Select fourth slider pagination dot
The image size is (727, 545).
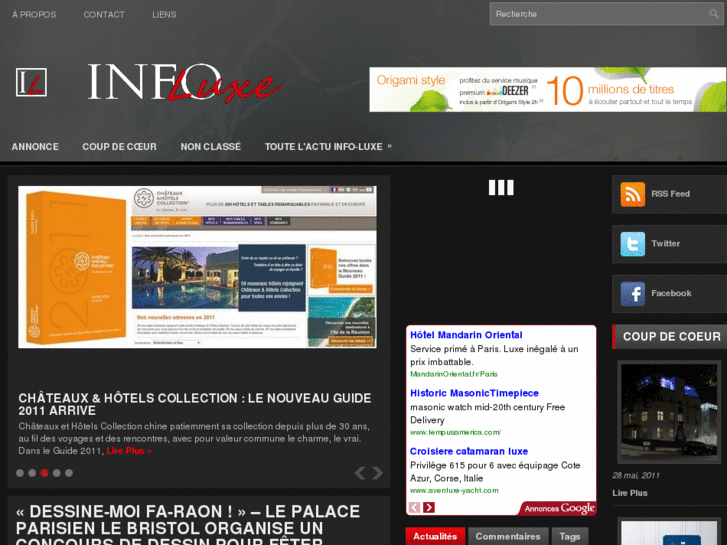pyautogui.click(x=57, y=473)
